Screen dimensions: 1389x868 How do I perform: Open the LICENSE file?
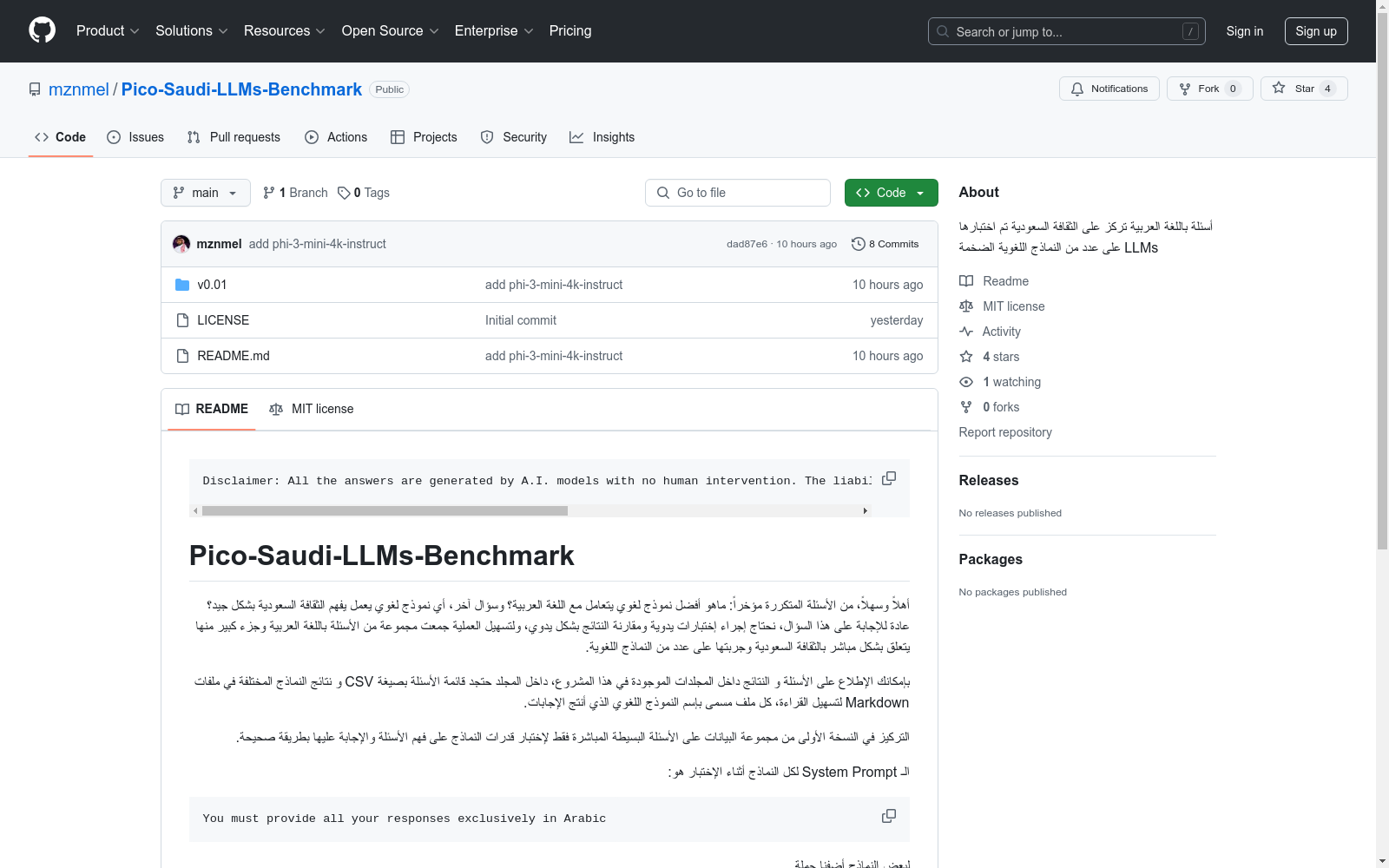(223, 320)
